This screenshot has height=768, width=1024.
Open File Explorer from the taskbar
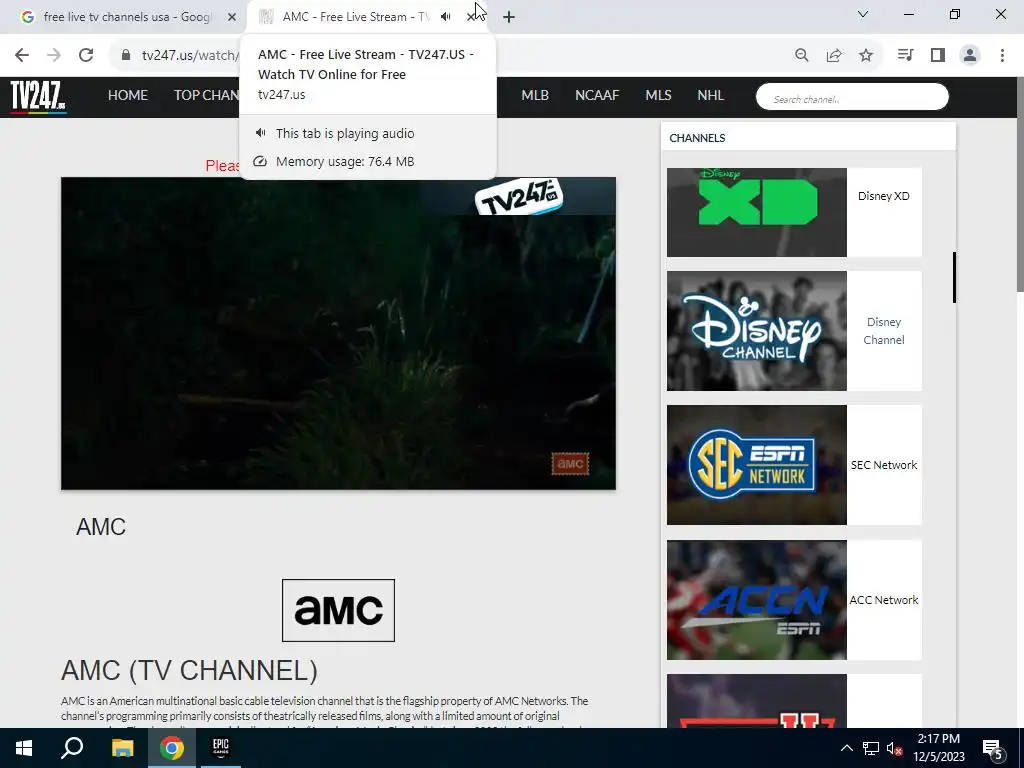(122, 748)
